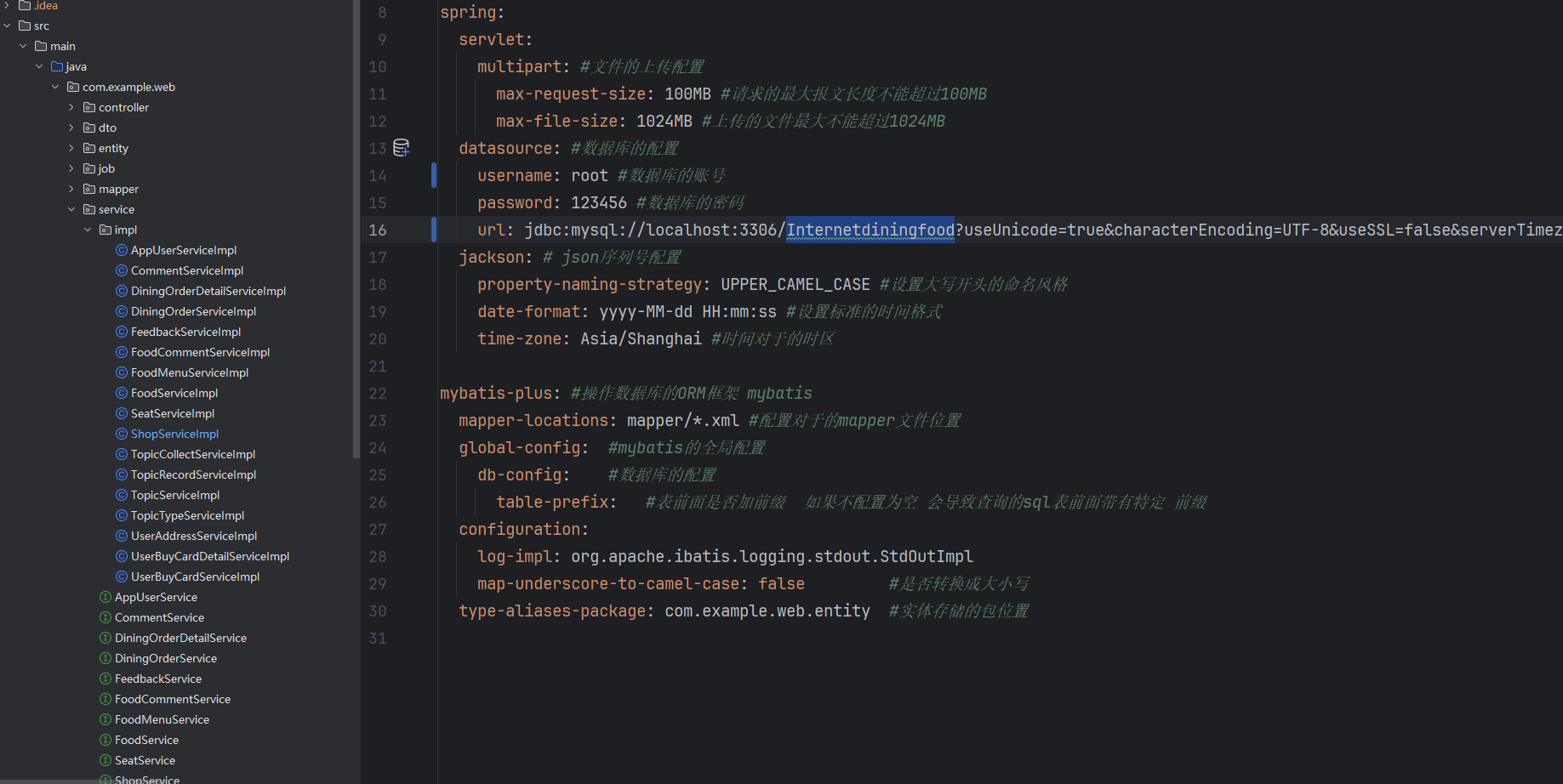Select controller package label

(123, 107)
